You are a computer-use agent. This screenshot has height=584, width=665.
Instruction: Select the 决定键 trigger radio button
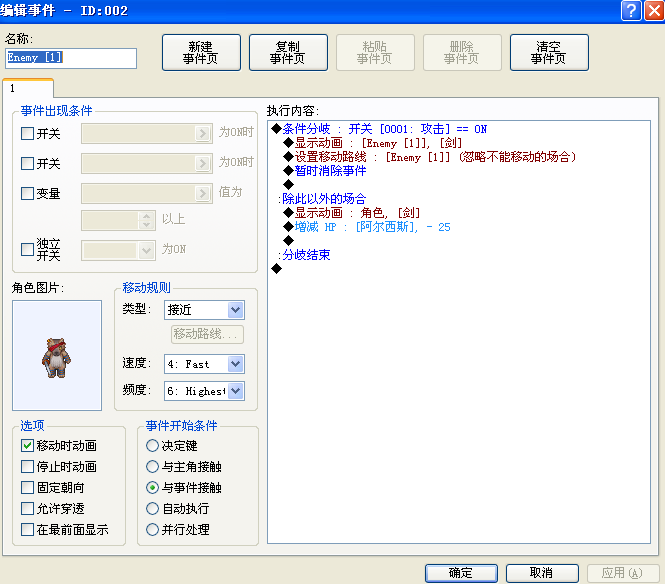coord(152,445)
